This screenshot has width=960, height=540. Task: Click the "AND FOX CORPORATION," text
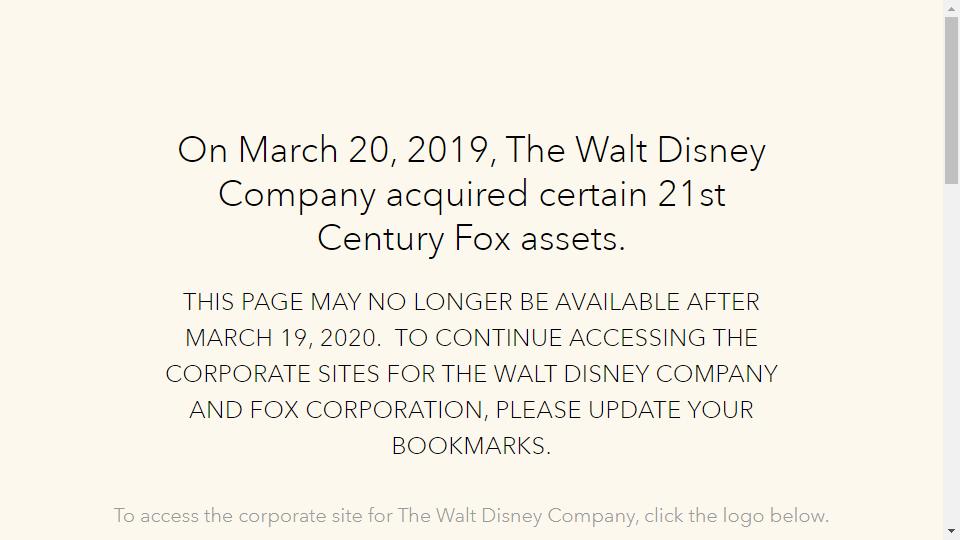(x=338, y=410)
